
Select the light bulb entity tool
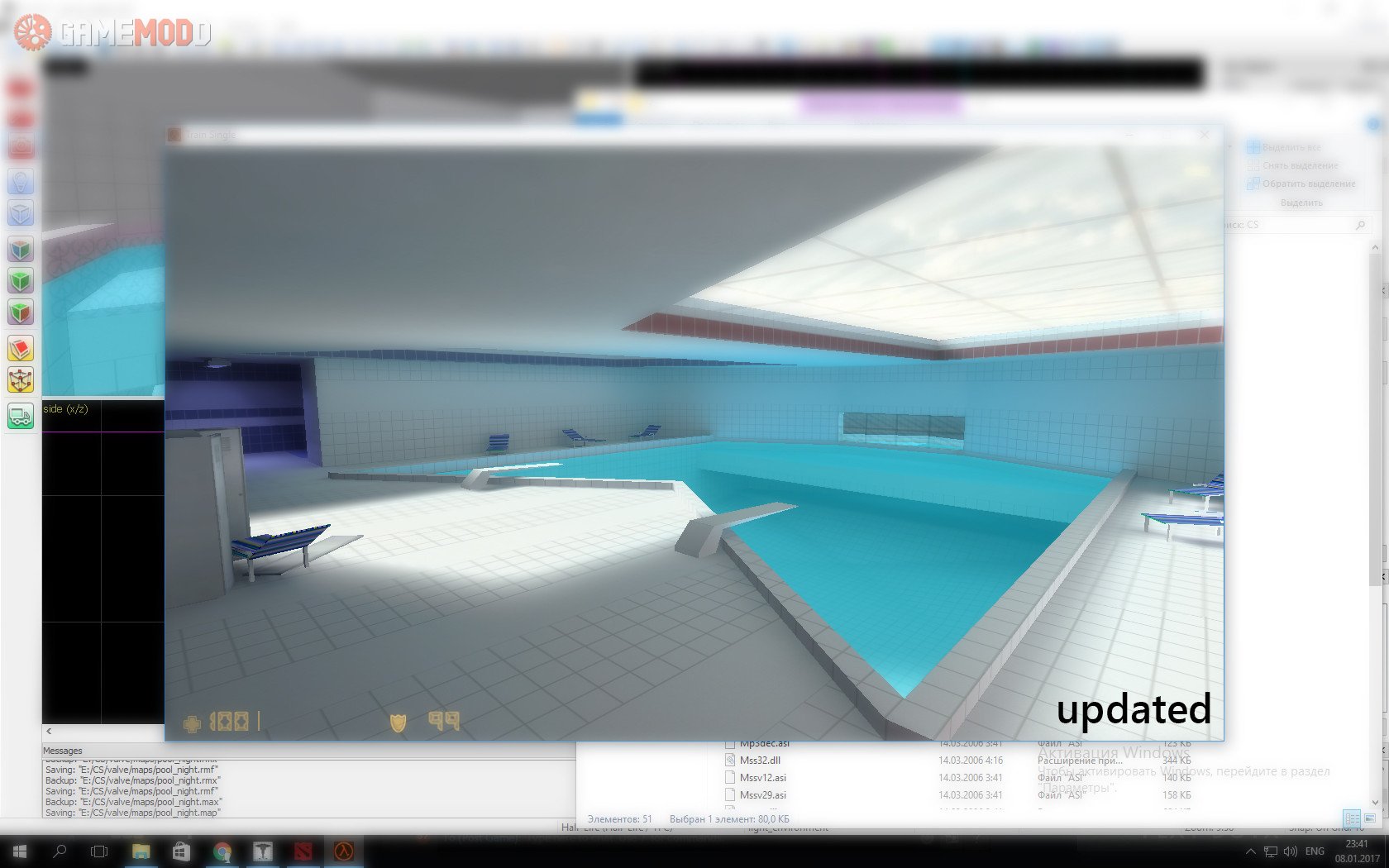[21, 181]
